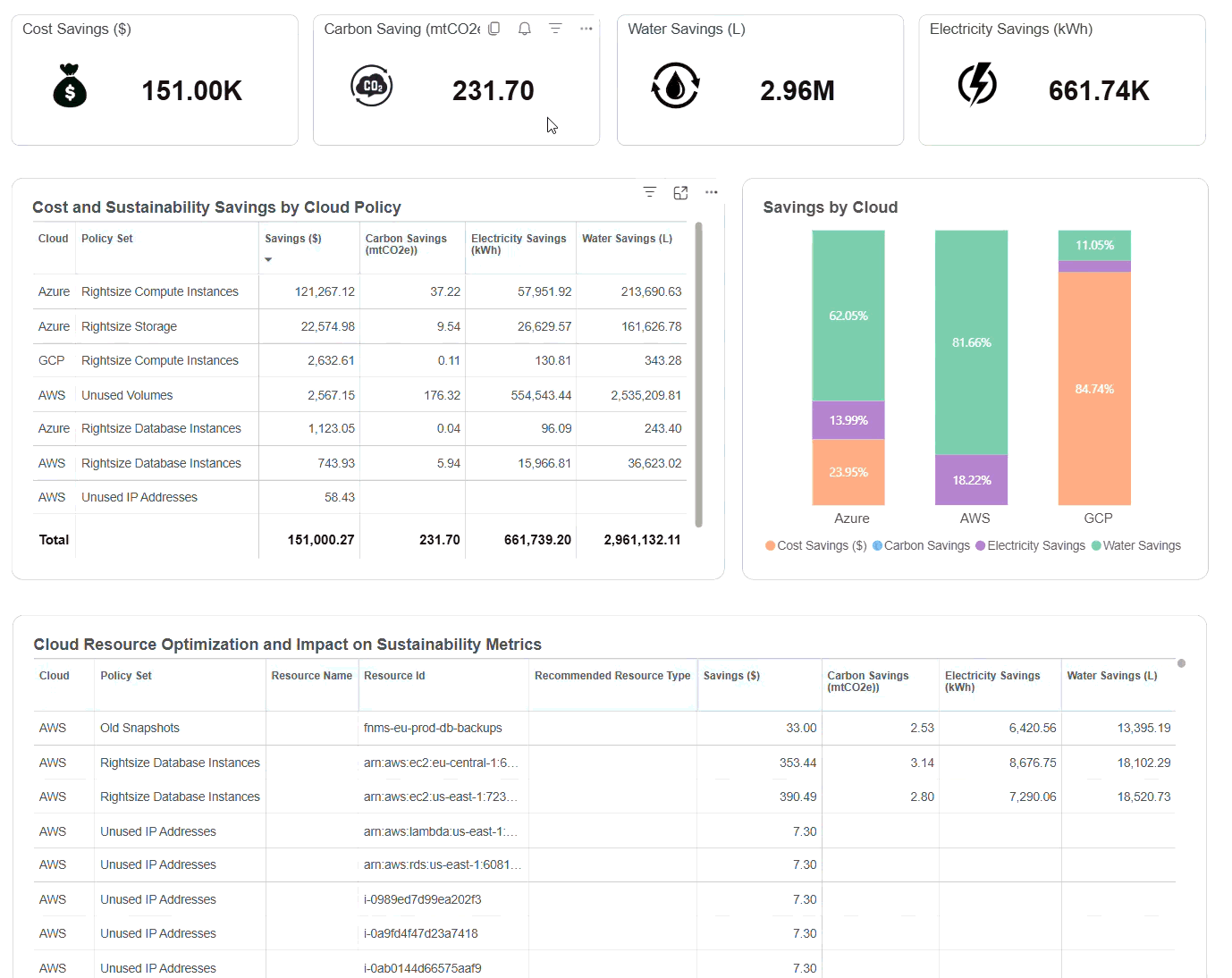Click the copy icon on Carbon Saving card
Viewport: 1232px width, 978px height.
tap(494, 29)
